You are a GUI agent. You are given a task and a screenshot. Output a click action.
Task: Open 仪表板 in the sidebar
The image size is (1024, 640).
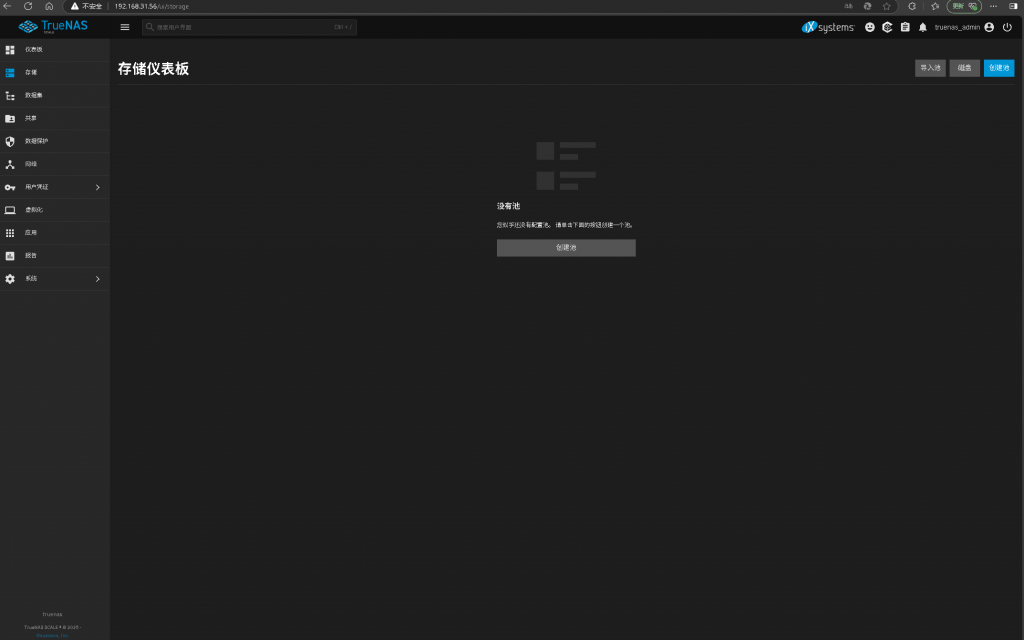click(34, 49)
